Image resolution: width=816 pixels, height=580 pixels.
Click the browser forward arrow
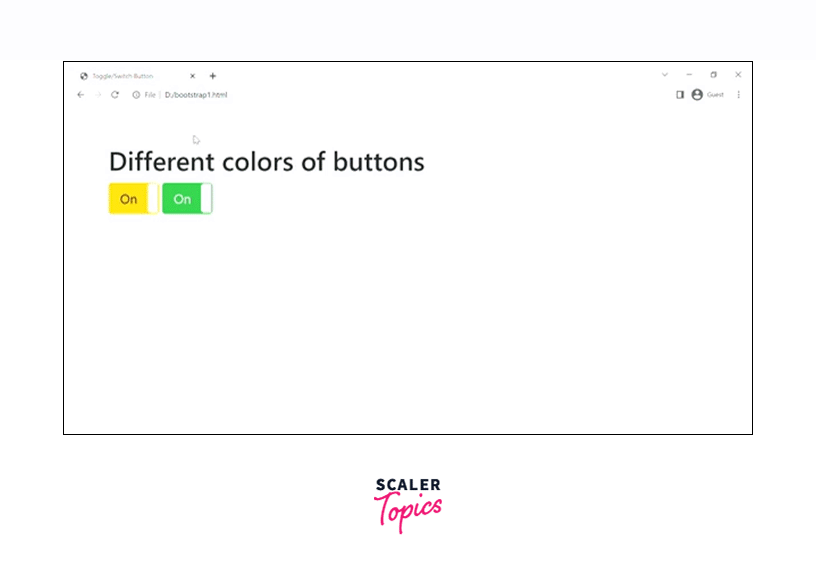pos(98,95)
